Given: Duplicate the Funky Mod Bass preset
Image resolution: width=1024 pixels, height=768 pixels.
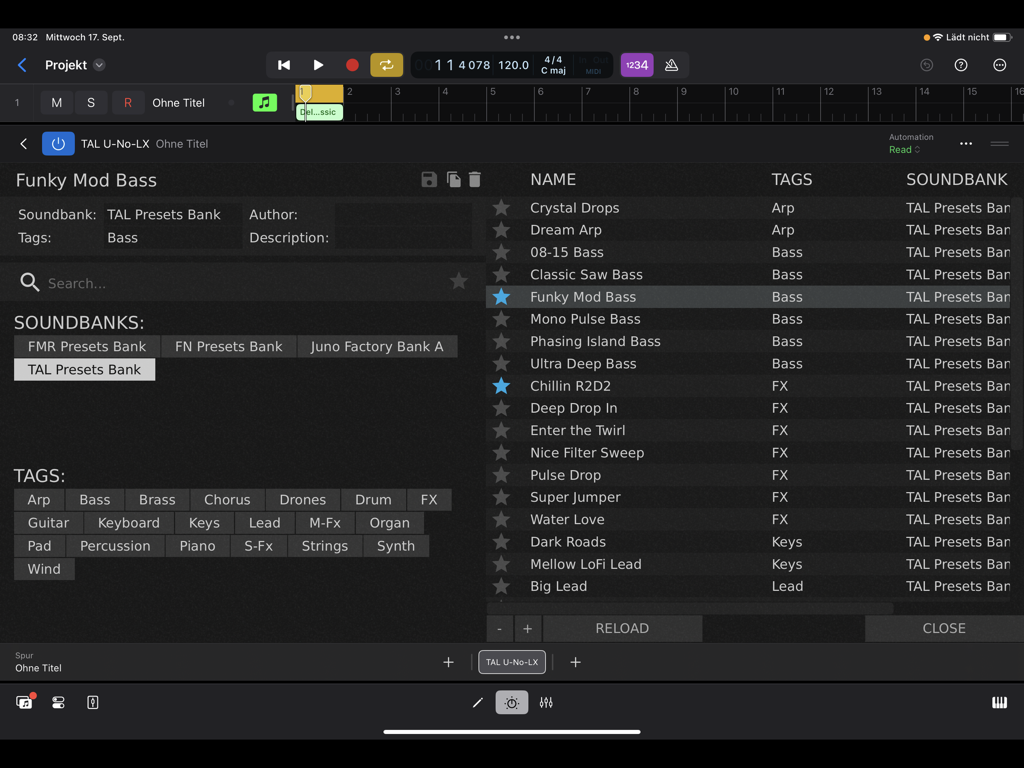Looking at the screenshot, I should tap(452, 180).
